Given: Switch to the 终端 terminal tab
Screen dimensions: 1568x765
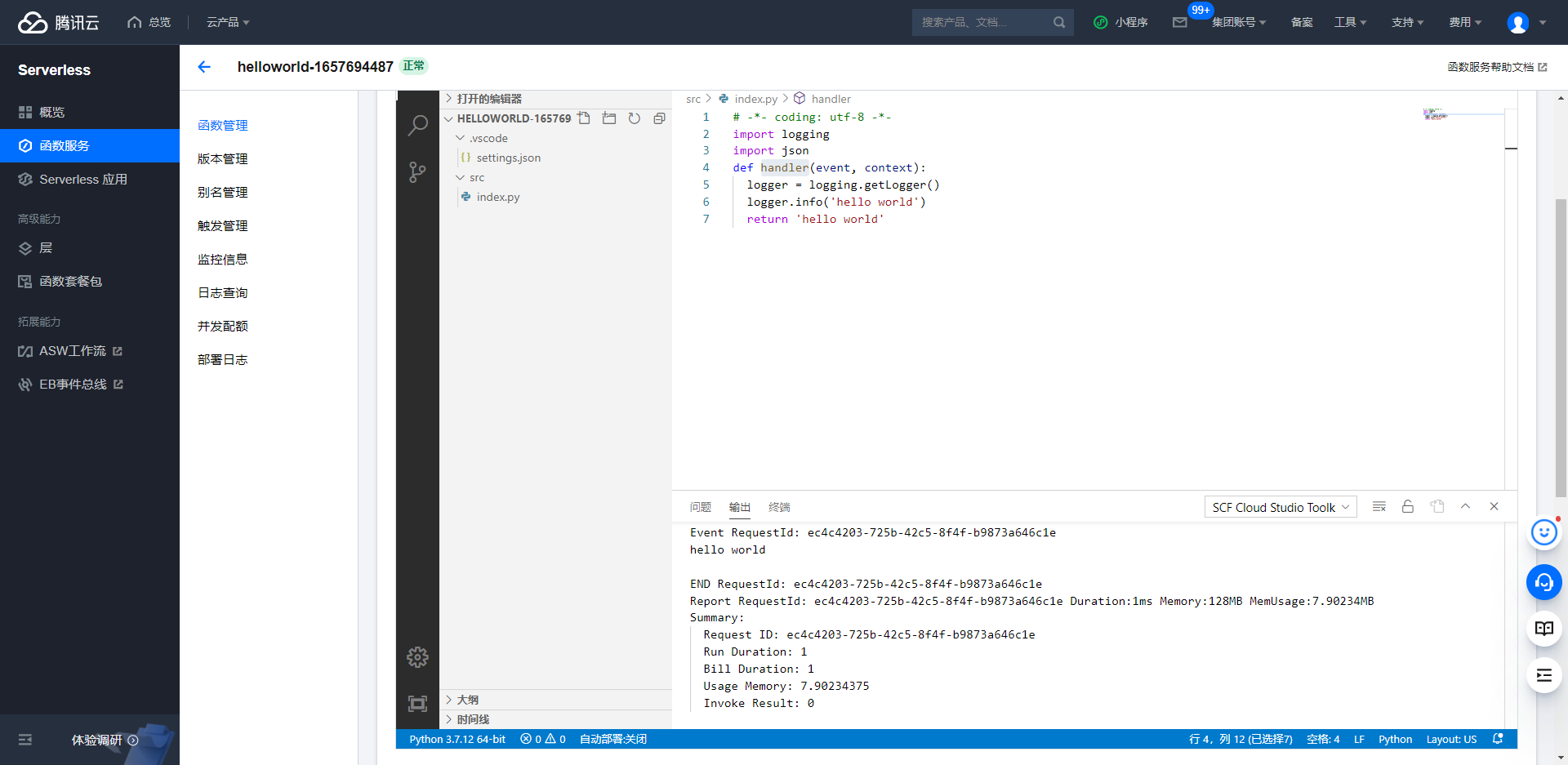Looking at the screenshot, I should pos(780,507).
